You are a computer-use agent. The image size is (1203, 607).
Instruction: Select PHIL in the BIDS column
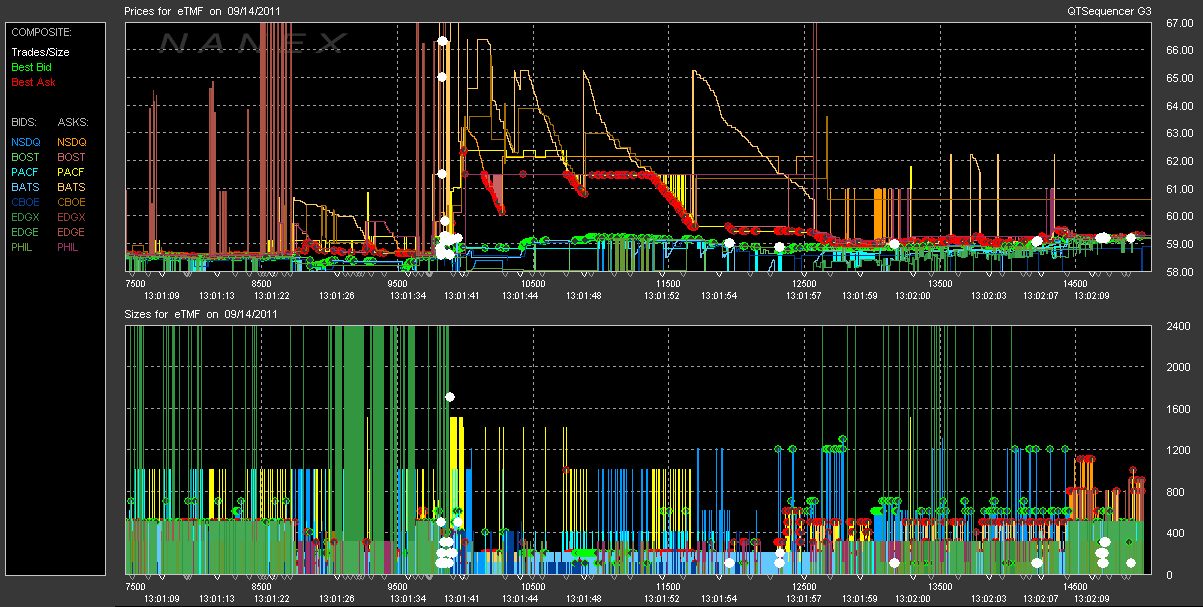(x=24, y=247)
